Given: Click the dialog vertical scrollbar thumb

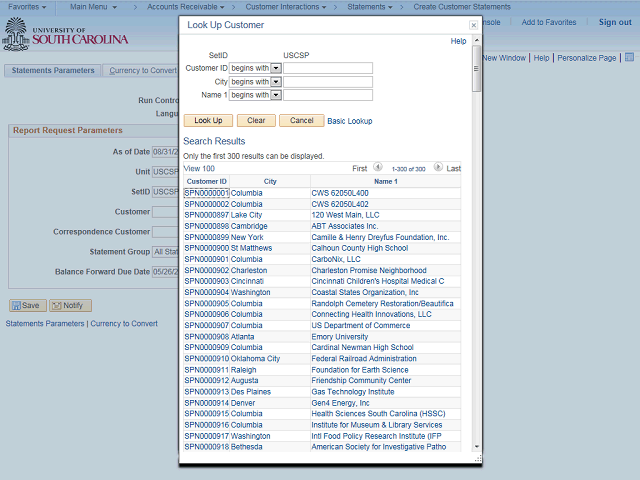Looking at the screenshot, I should point(476,69).
